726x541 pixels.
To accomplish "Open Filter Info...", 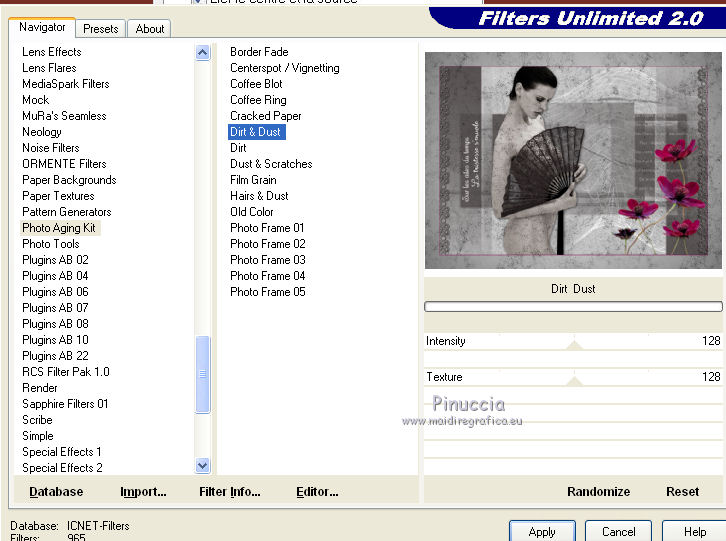I will [x=230, y=491].
